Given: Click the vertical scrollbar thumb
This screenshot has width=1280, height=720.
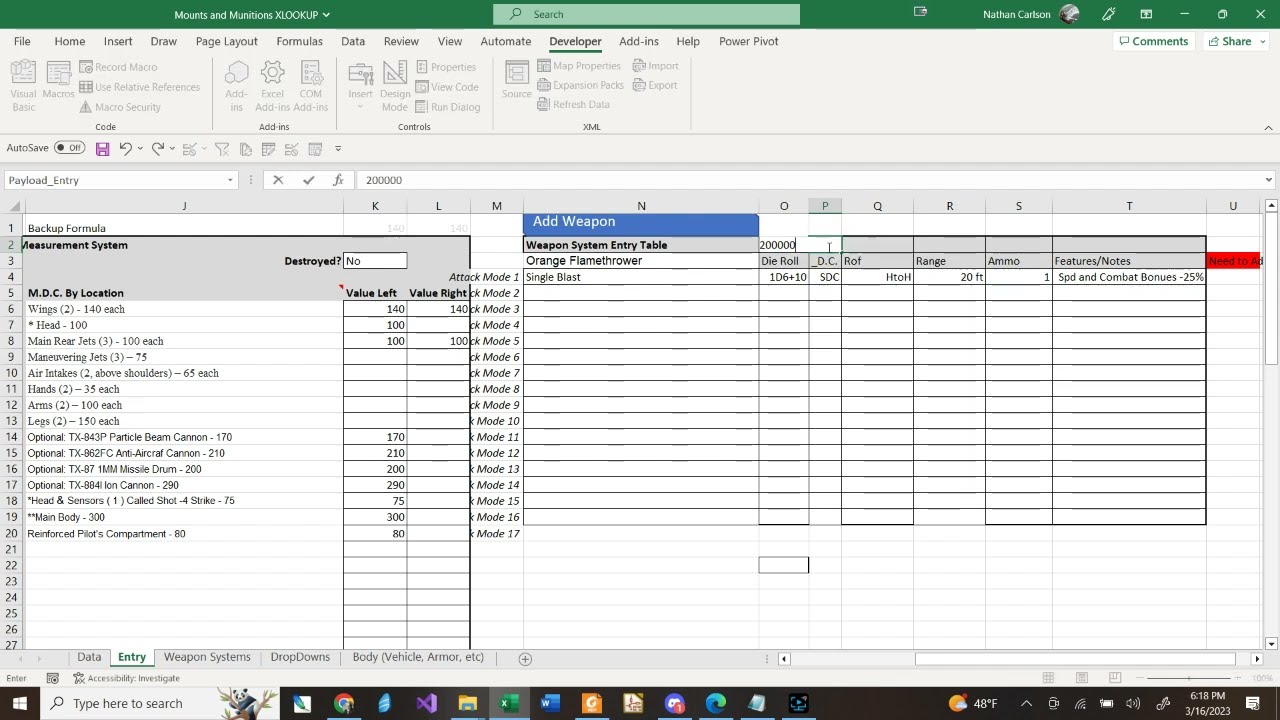Looking at the screenshot, I should 1271,290.
